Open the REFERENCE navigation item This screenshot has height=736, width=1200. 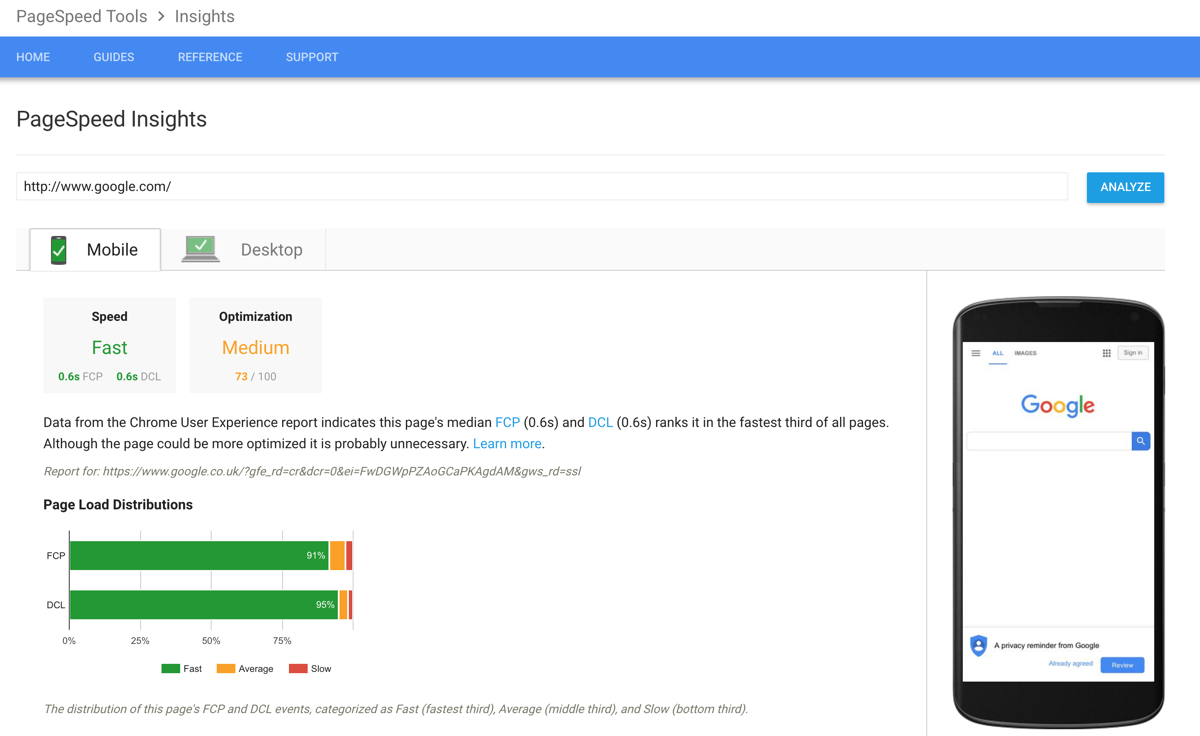point(210,57)
